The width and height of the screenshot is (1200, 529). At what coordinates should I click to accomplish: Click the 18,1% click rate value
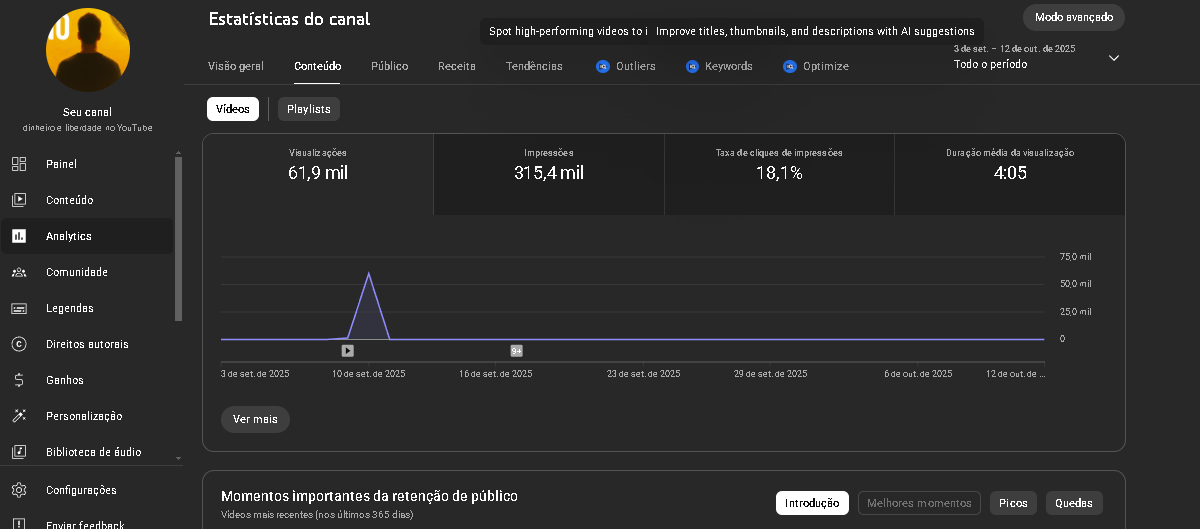(x=779, y=173)
